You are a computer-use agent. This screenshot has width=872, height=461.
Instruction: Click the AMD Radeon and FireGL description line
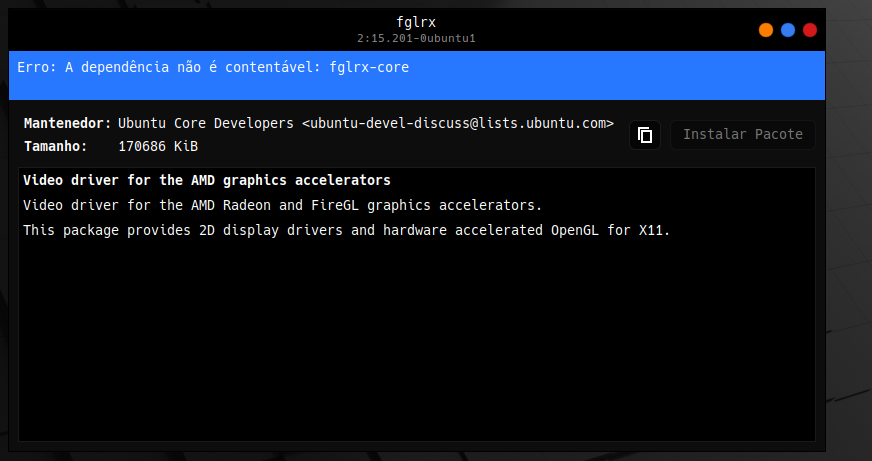[283, 206]
